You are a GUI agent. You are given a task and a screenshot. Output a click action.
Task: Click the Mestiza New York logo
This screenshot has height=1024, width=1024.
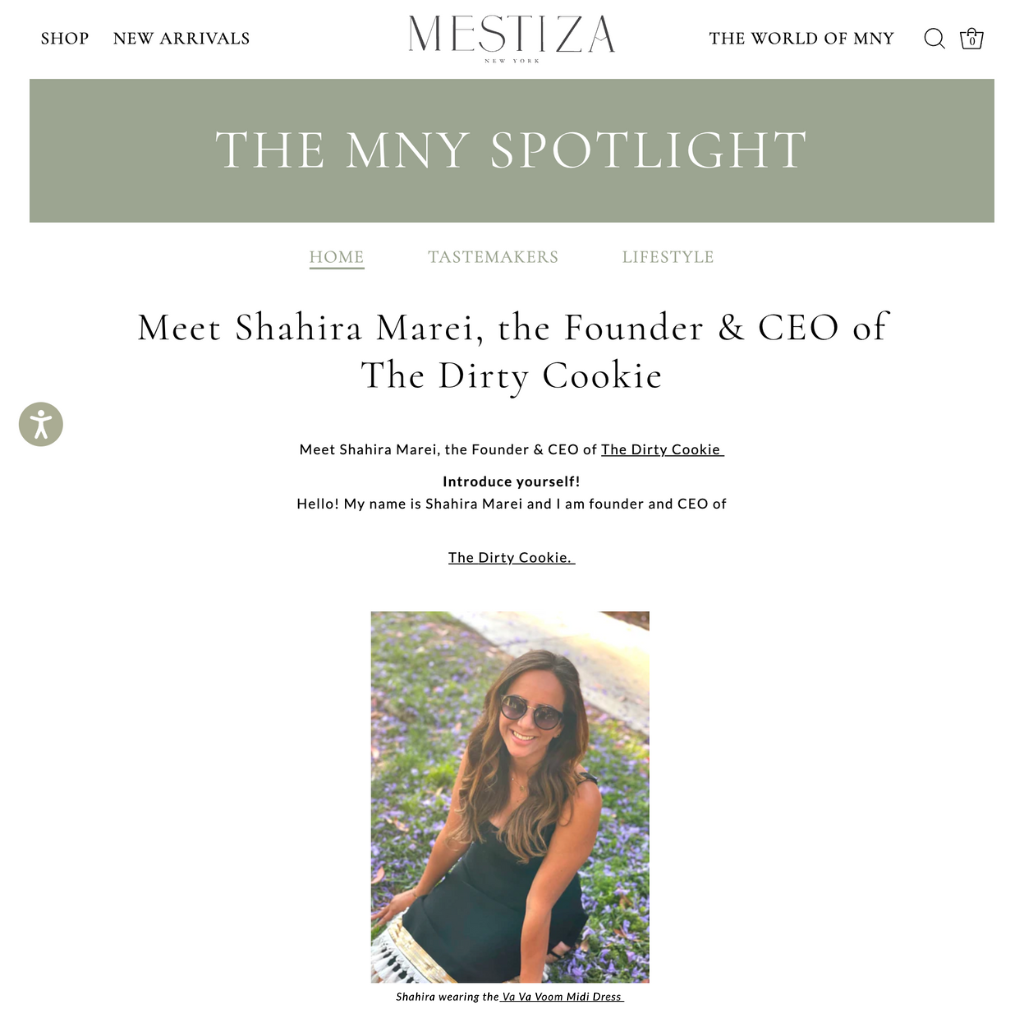tap(511, 38)
